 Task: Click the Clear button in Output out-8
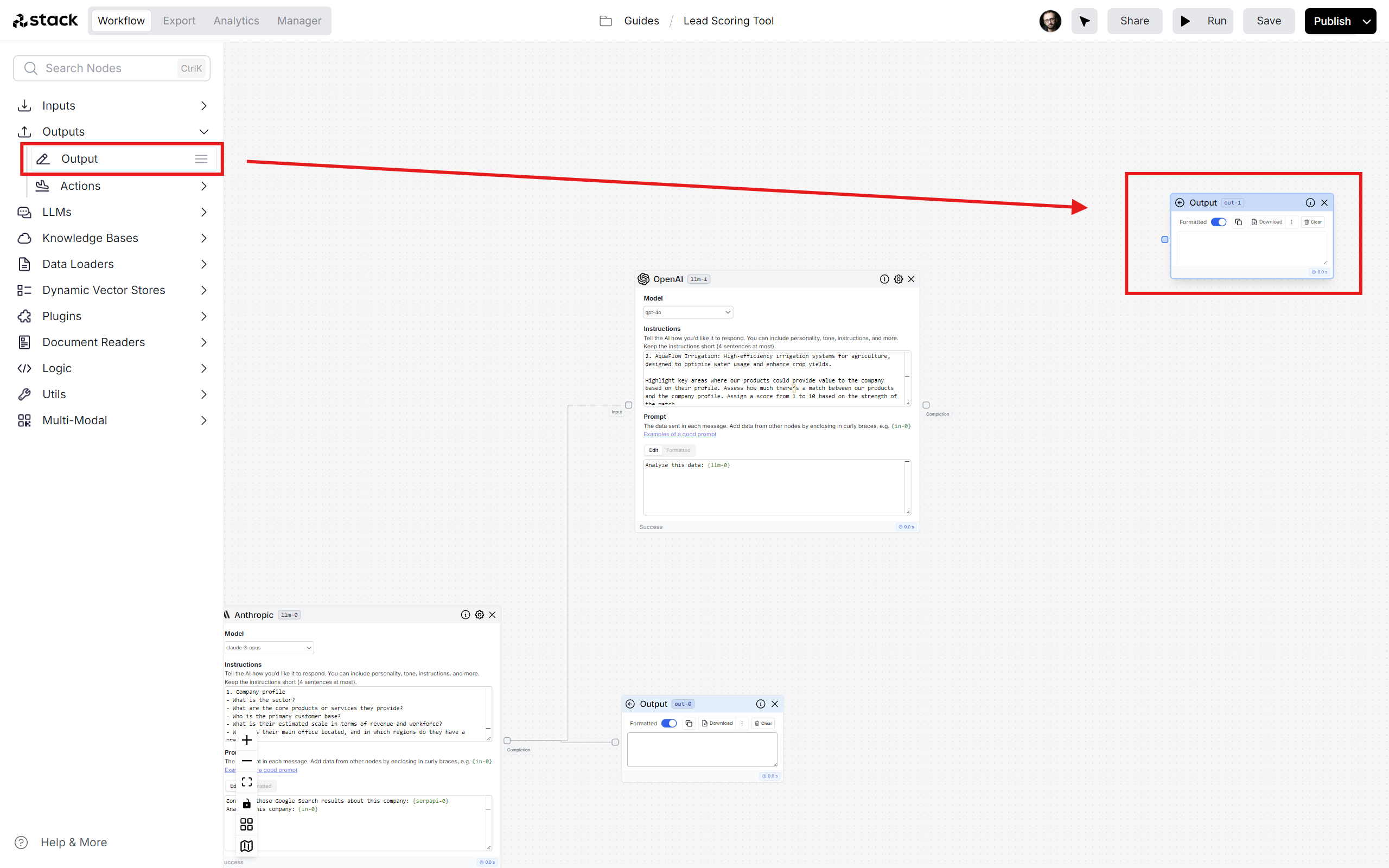(x=763, y=723)
